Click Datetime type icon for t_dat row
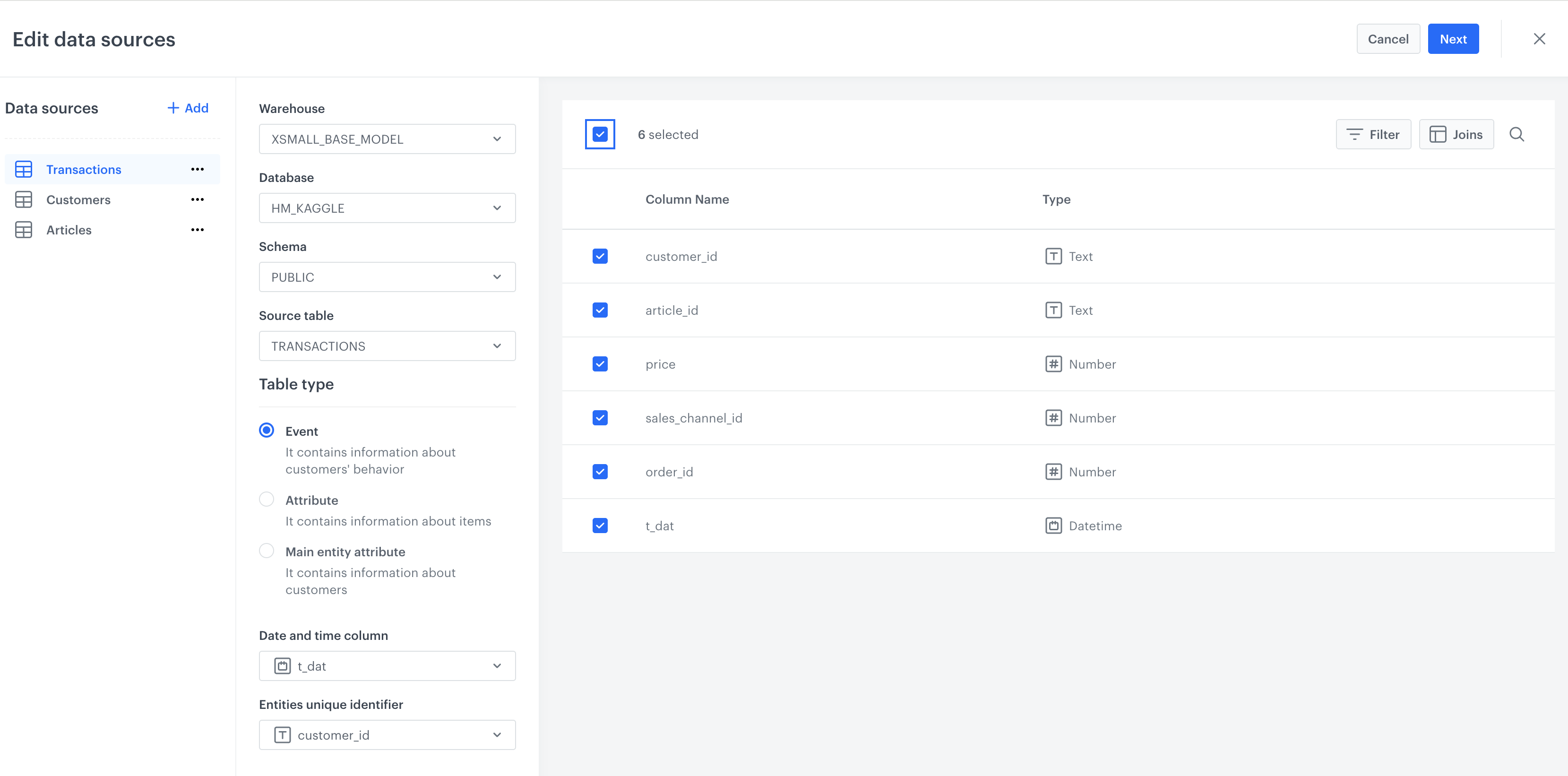This screenshot has width=1568, height=776. click(1054, 526)
